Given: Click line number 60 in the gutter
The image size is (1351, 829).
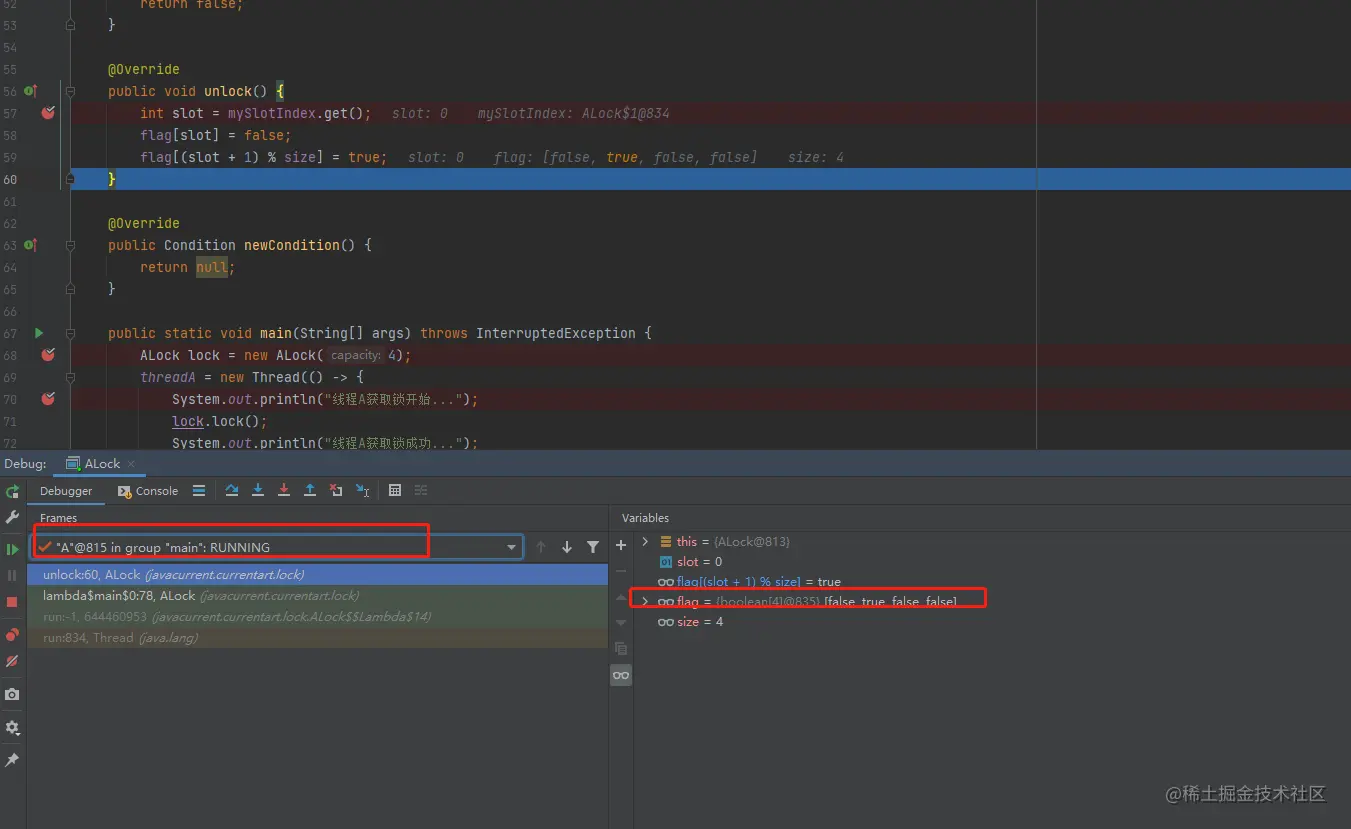Looking at the screenshot, I should click(x=10, y=179).
